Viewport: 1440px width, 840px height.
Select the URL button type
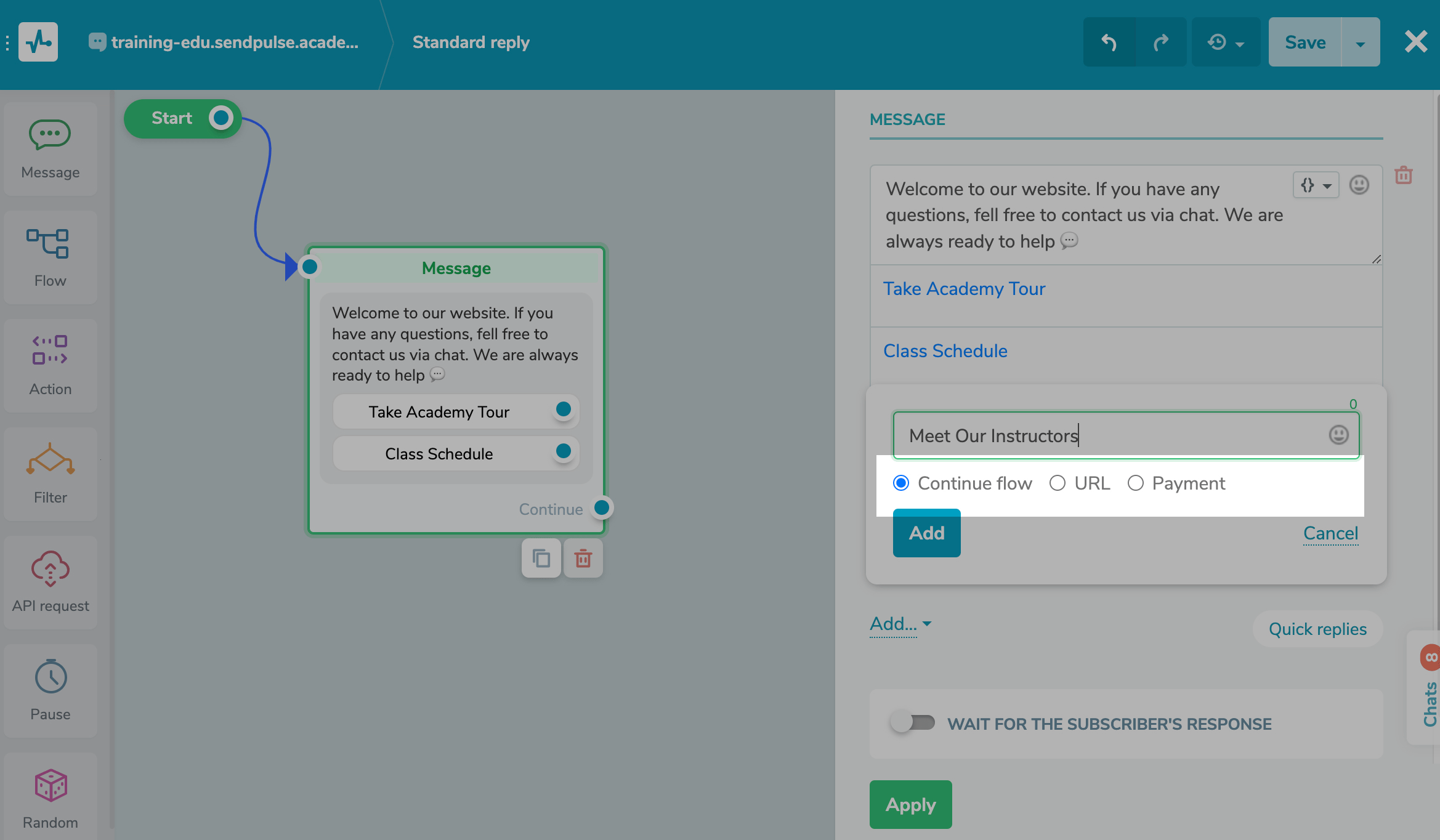[x=1058, y=483]
